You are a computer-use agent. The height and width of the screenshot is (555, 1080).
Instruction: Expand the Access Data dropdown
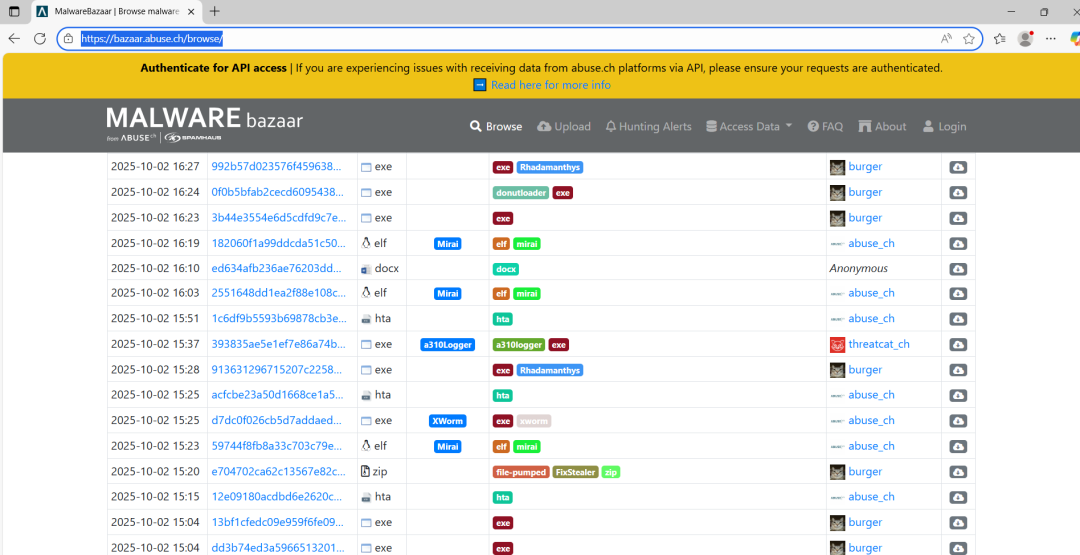click(x=749, y=127)
